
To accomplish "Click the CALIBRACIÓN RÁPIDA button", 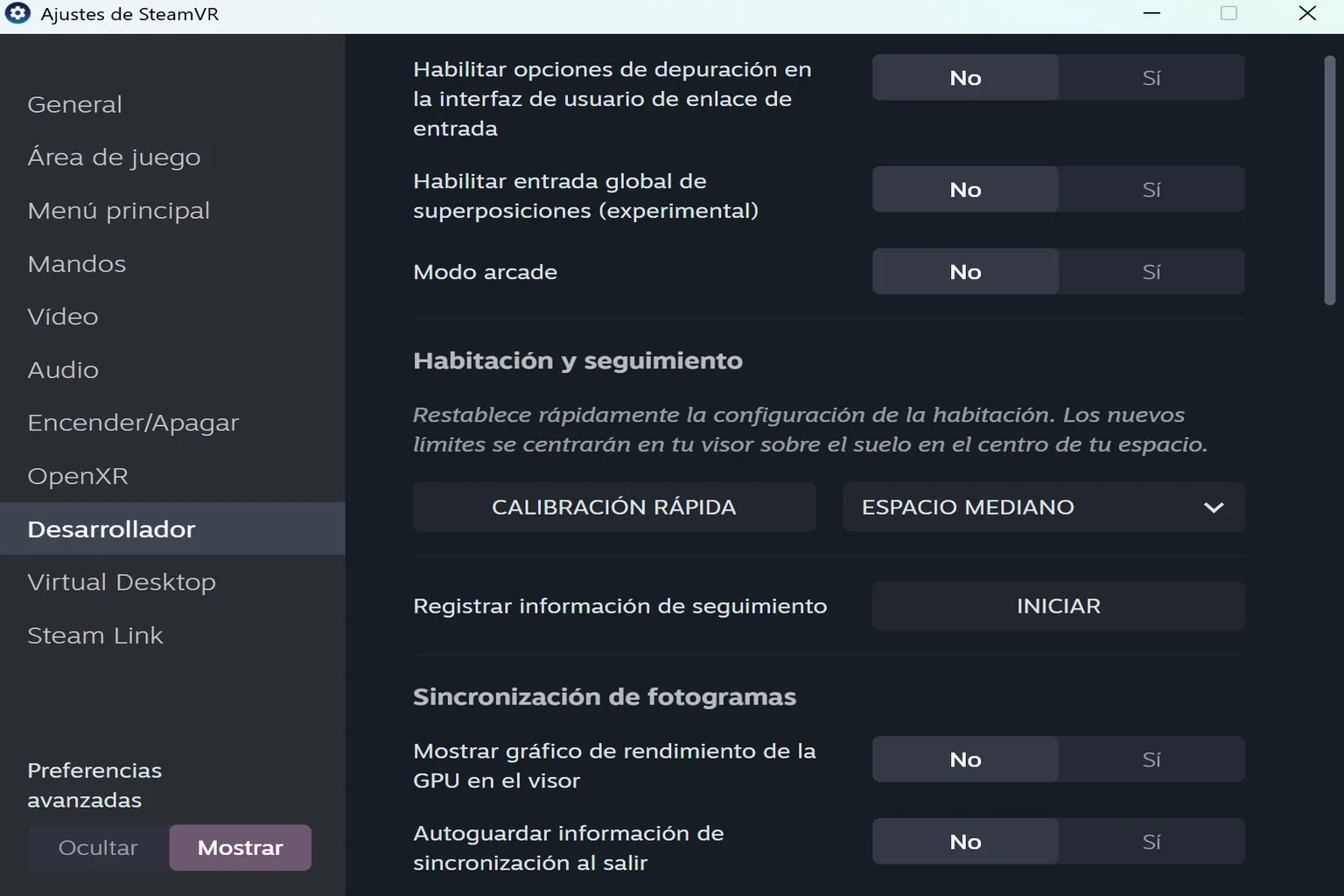I will point(614,507).
